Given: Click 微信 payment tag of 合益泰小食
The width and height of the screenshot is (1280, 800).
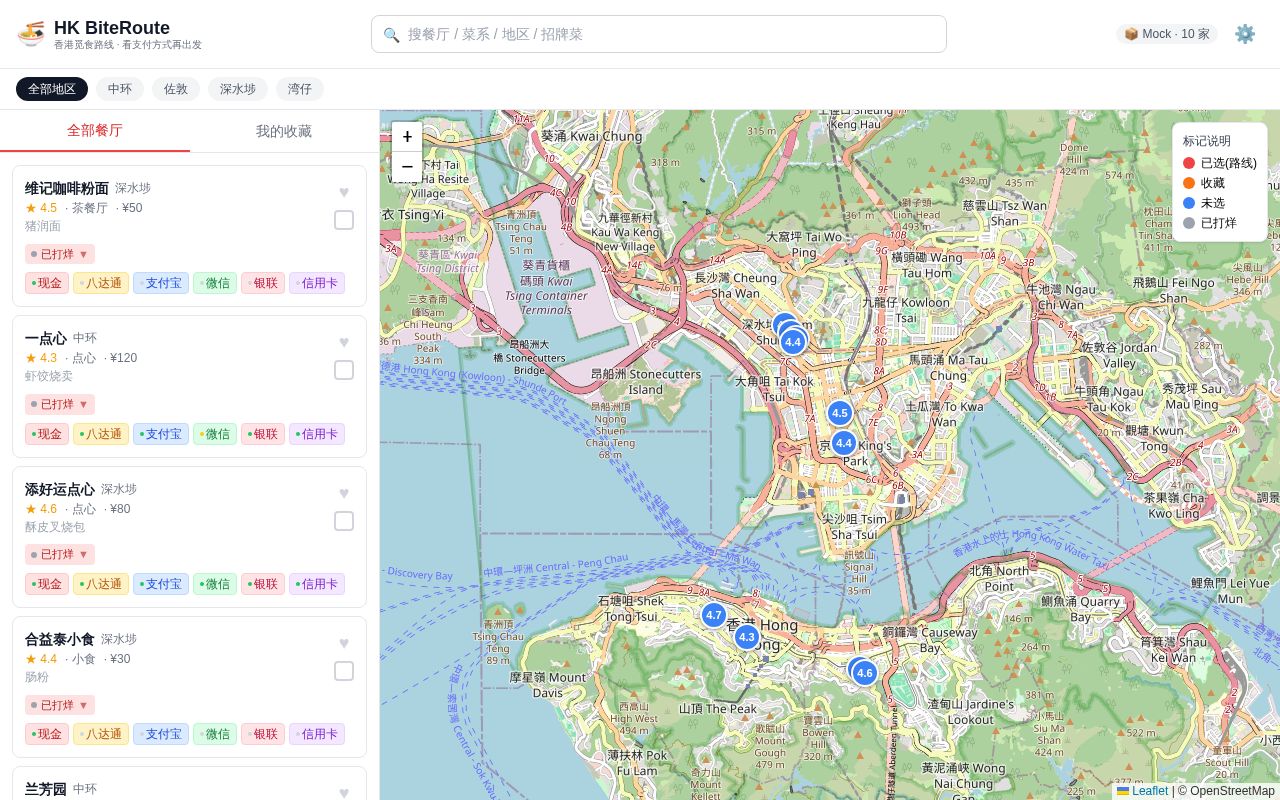Looking at the screenshot, I should (x=215, y=734).
